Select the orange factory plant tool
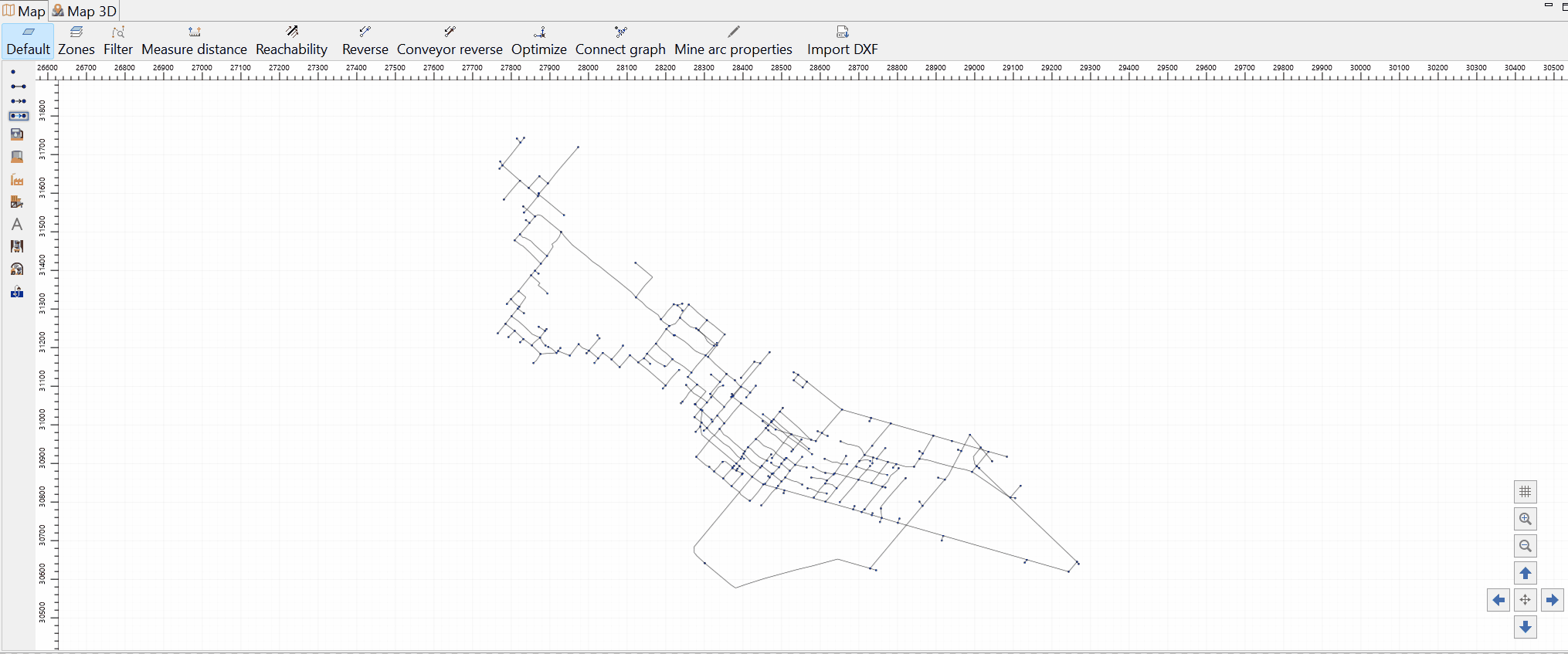 pos(17,179)
